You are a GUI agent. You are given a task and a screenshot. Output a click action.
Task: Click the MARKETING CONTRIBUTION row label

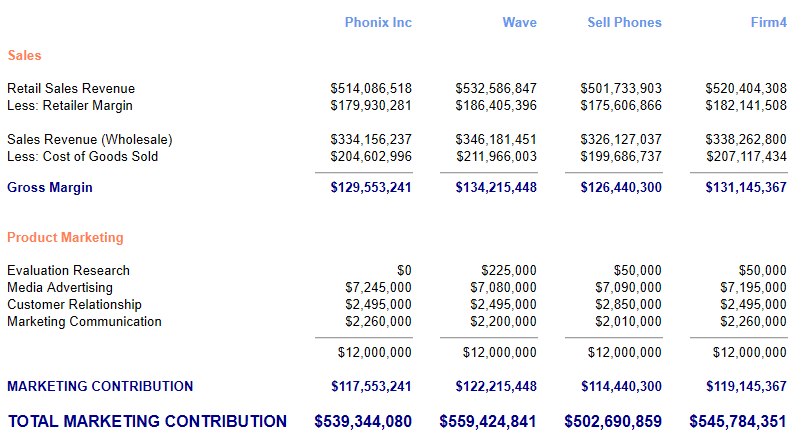[x=100, y=386]
